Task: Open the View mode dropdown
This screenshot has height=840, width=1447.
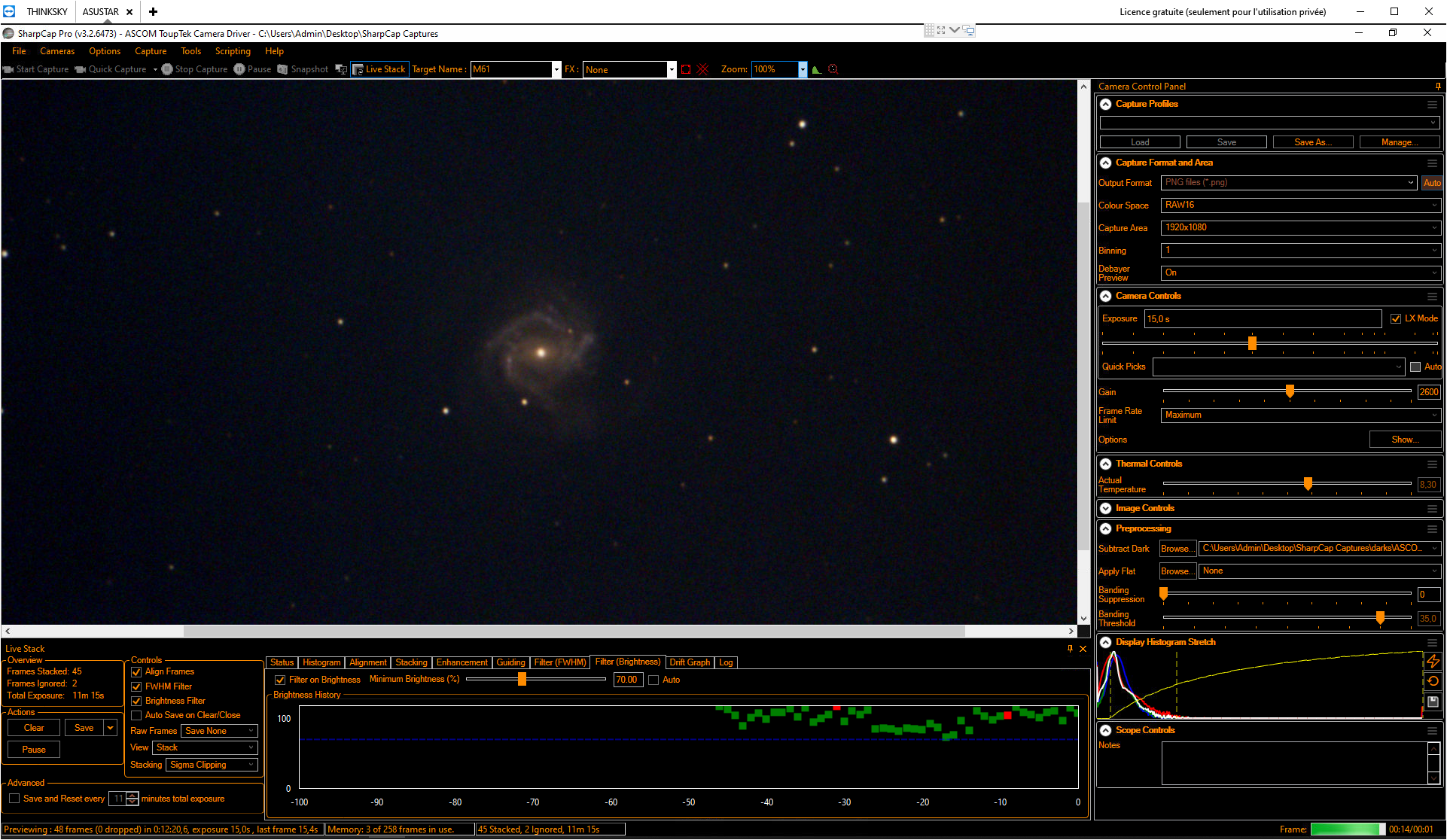Action: tap(206, 748)
